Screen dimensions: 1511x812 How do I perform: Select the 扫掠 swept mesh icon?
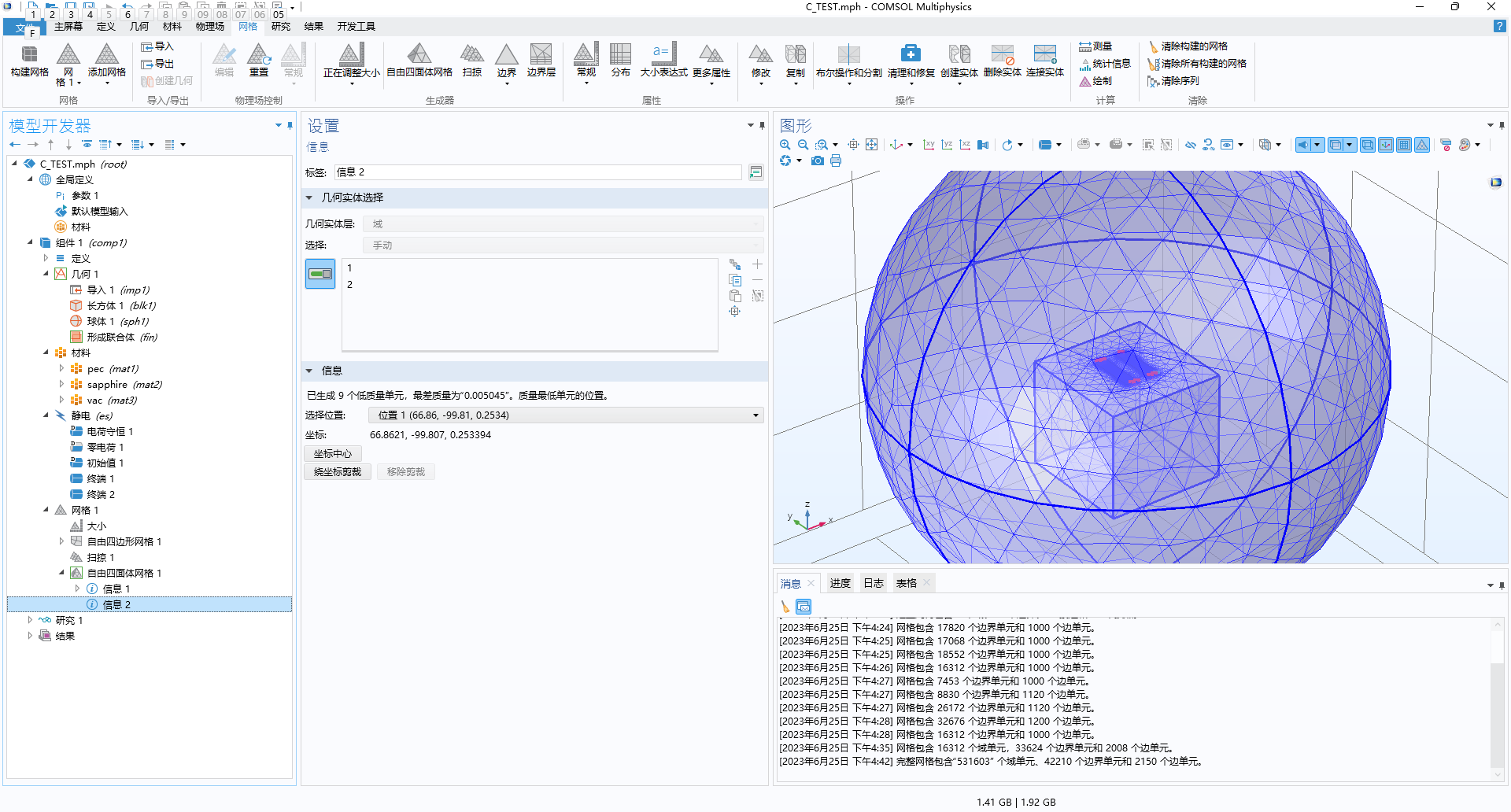pyautogui.click(x=472, y=61)
